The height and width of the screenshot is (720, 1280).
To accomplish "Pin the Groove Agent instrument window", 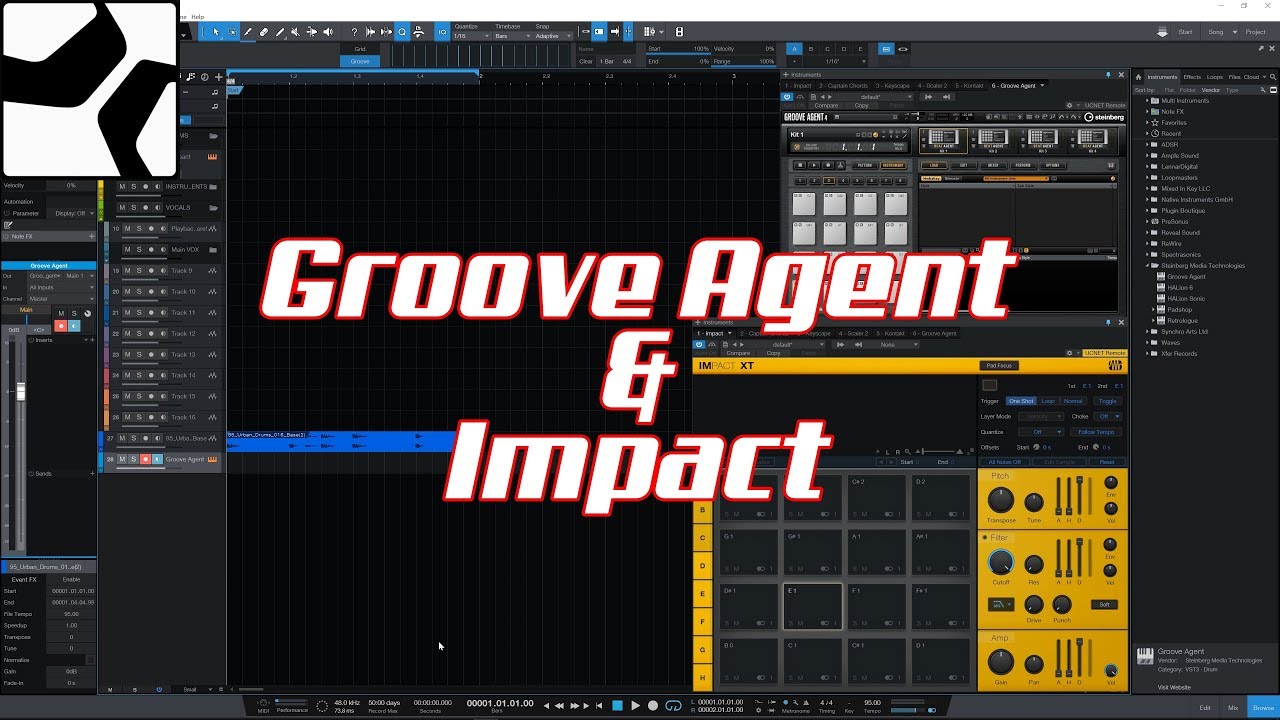I will pyautogui.click(x=1108, y=75).
